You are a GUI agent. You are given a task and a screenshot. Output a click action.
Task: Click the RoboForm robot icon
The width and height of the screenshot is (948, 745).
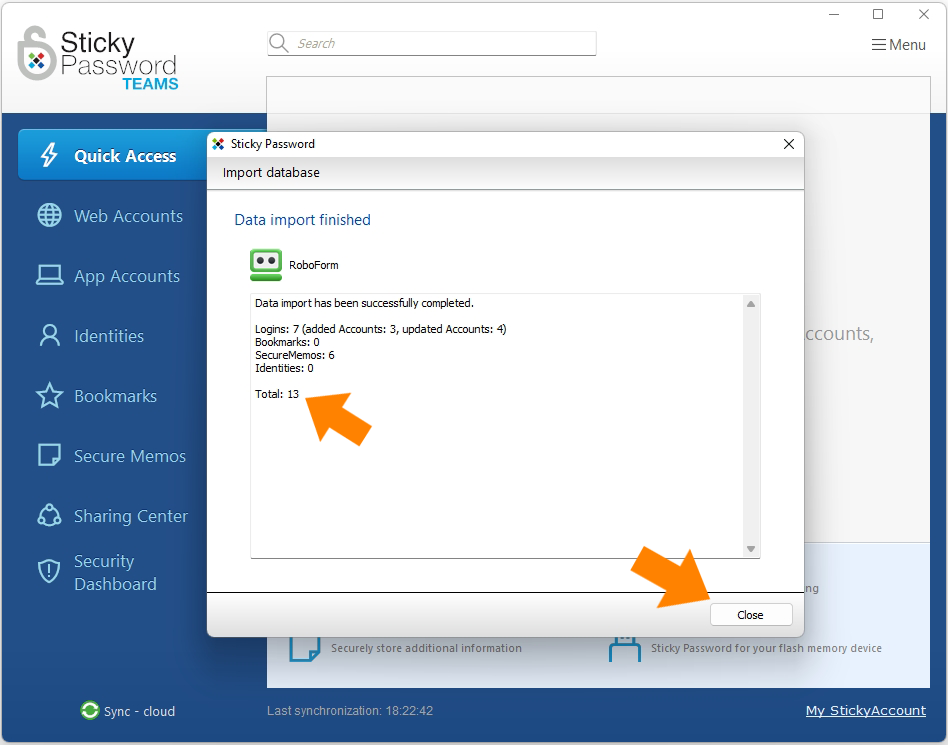pos(266,265)
